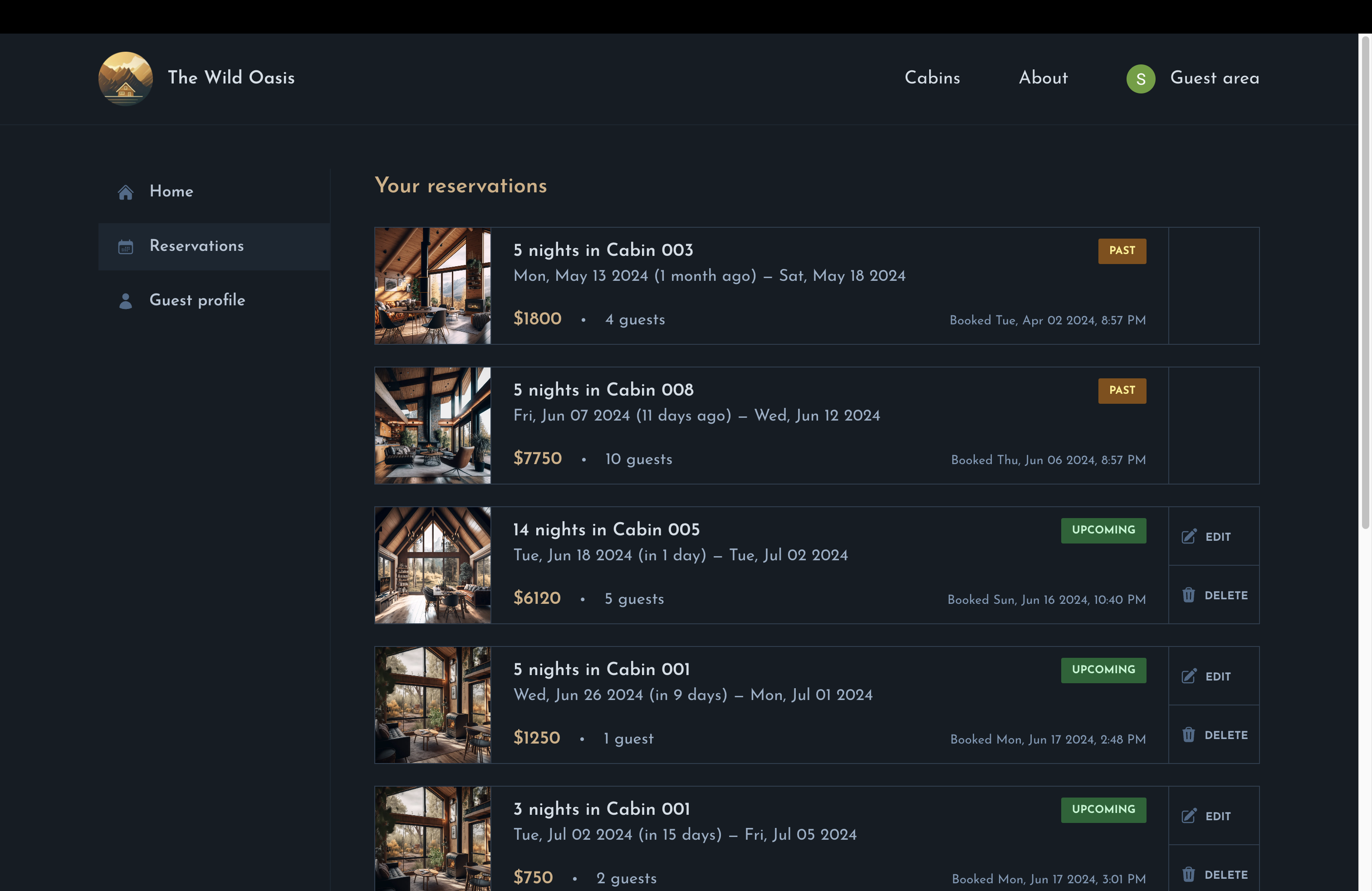The height and width of the screenshot is (891, 1372).
Task: Click the page vertical scrollbar
Action: [1365, 282]
